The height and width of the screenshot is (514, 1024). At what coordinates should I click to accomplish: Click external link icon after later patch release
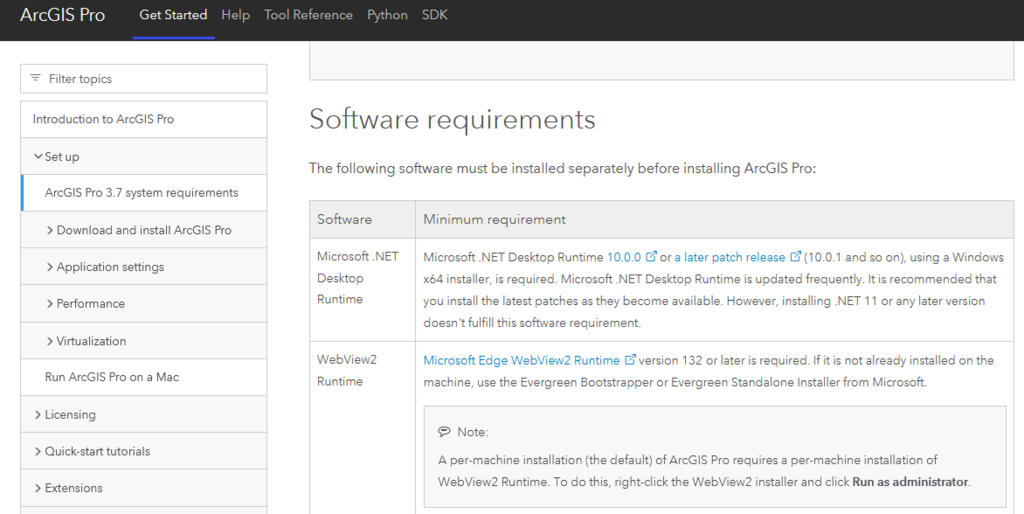tap(795, 257)
